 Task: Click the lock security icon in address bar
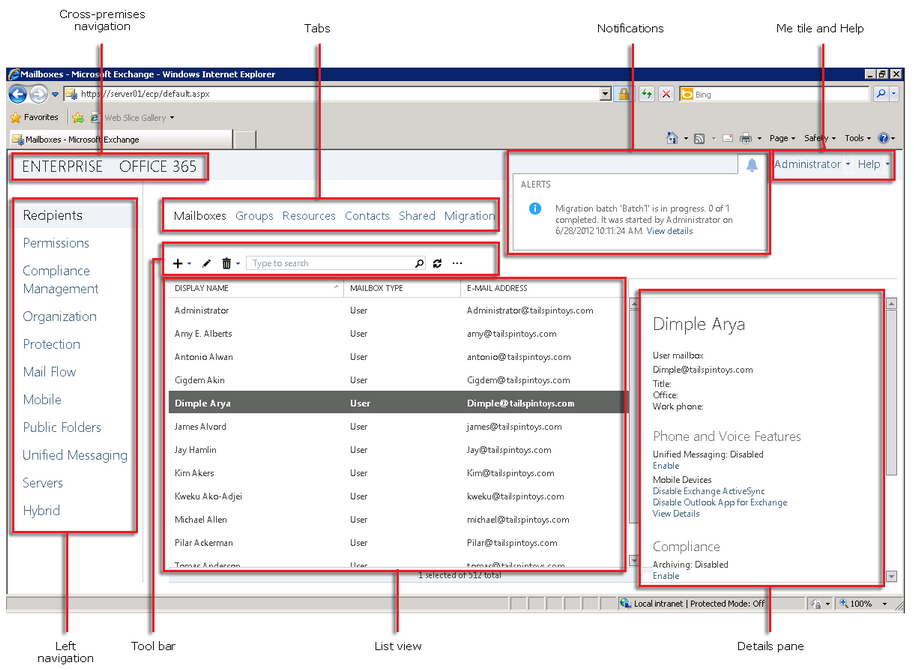pos(624,94)
